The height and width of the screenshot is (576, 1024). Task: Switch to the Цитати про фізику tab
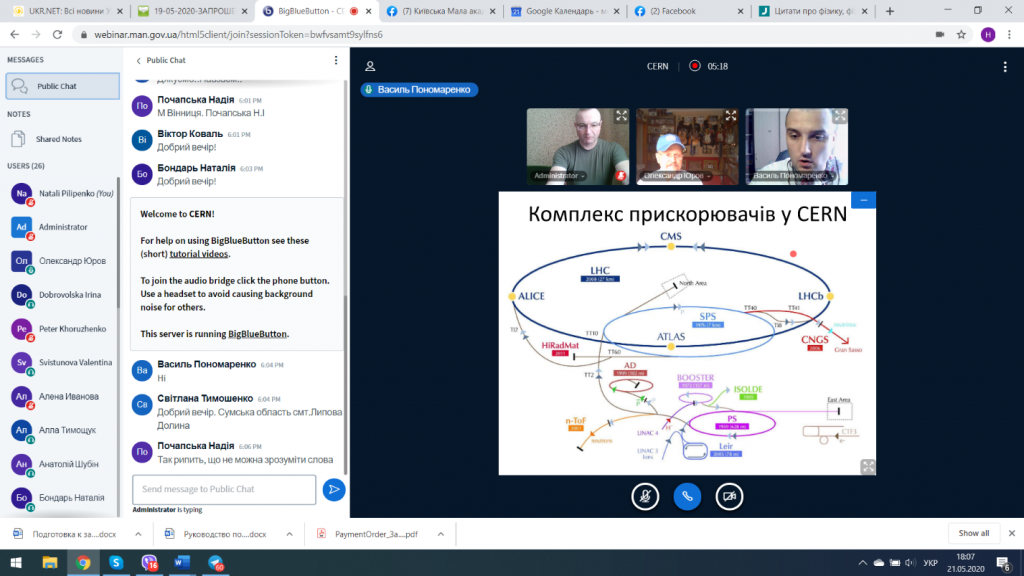pyautogui.click(x=812, y=11)
